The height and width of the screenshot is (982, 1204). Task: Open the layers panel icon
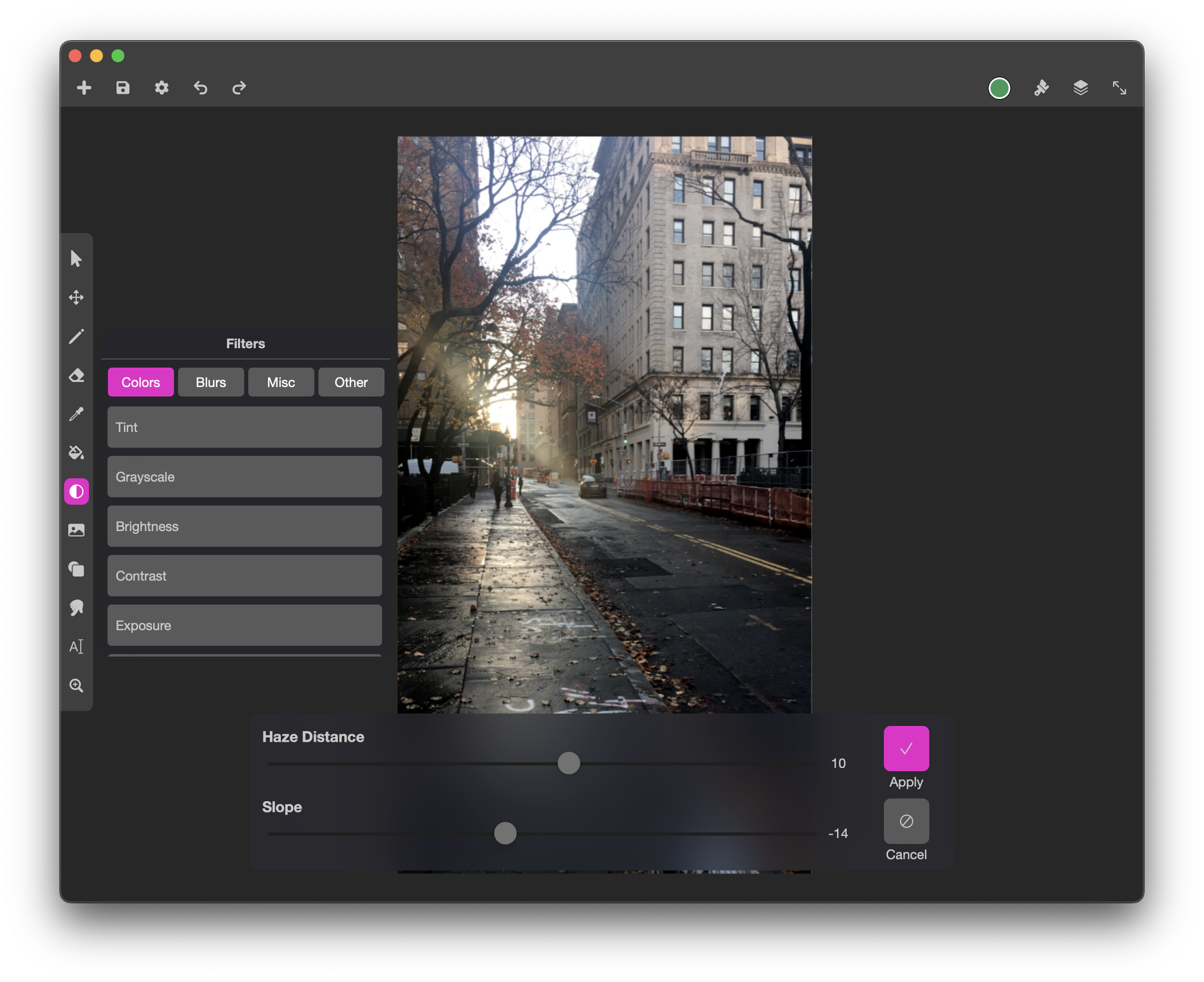(1080, 88)
